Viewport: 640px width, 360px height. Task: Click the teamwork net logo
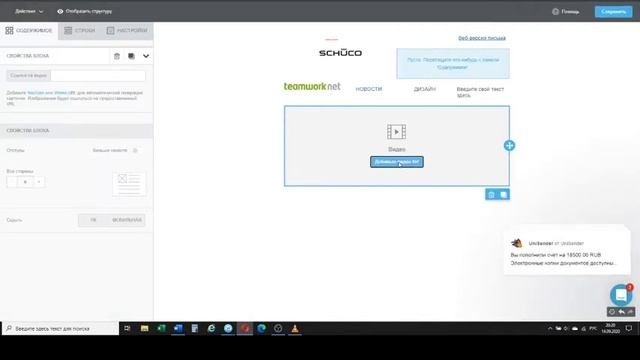click(312, 86)
